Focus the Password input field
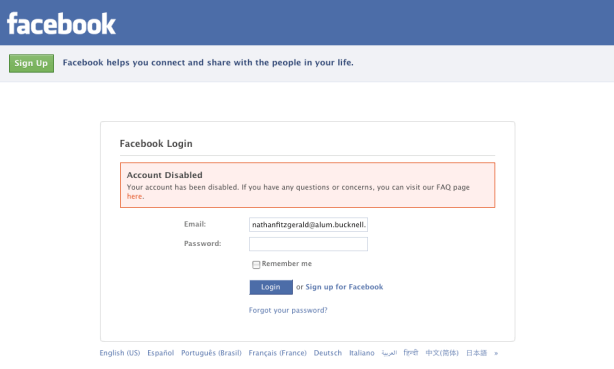This screenshot has height=369, width=614. (308, 244)
